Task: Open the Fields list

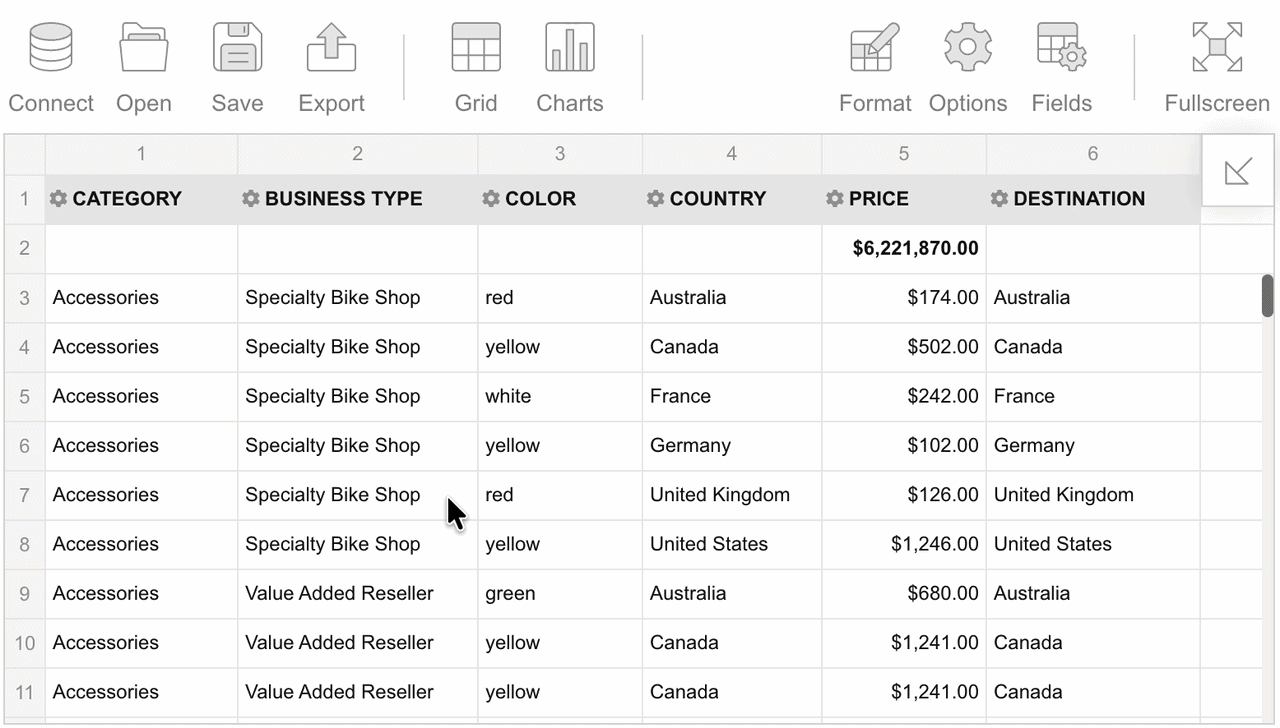Action: point(1062,67)
